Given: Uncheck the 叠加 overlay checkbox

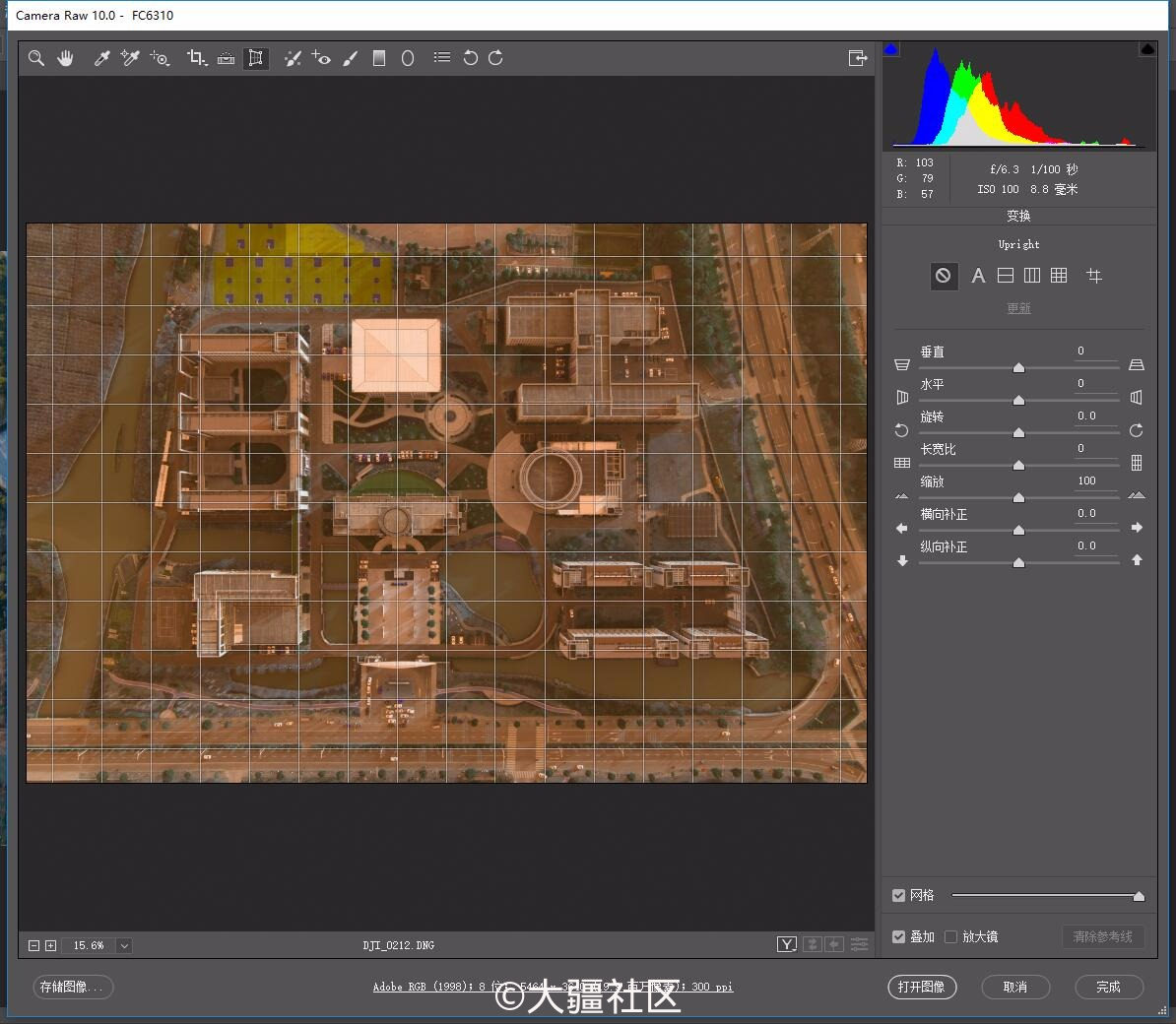Looking at the screenshot, I should pyautogui.click(x=898, y=936).
